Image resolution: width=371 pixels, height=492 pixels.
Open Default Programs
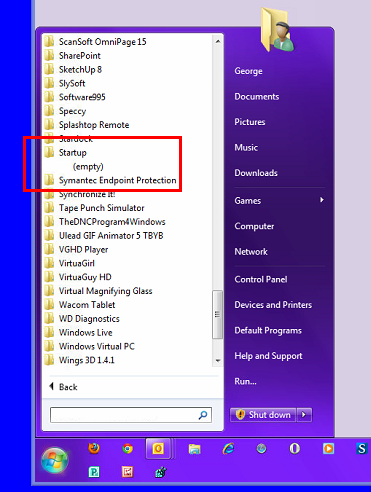[268, 330]
